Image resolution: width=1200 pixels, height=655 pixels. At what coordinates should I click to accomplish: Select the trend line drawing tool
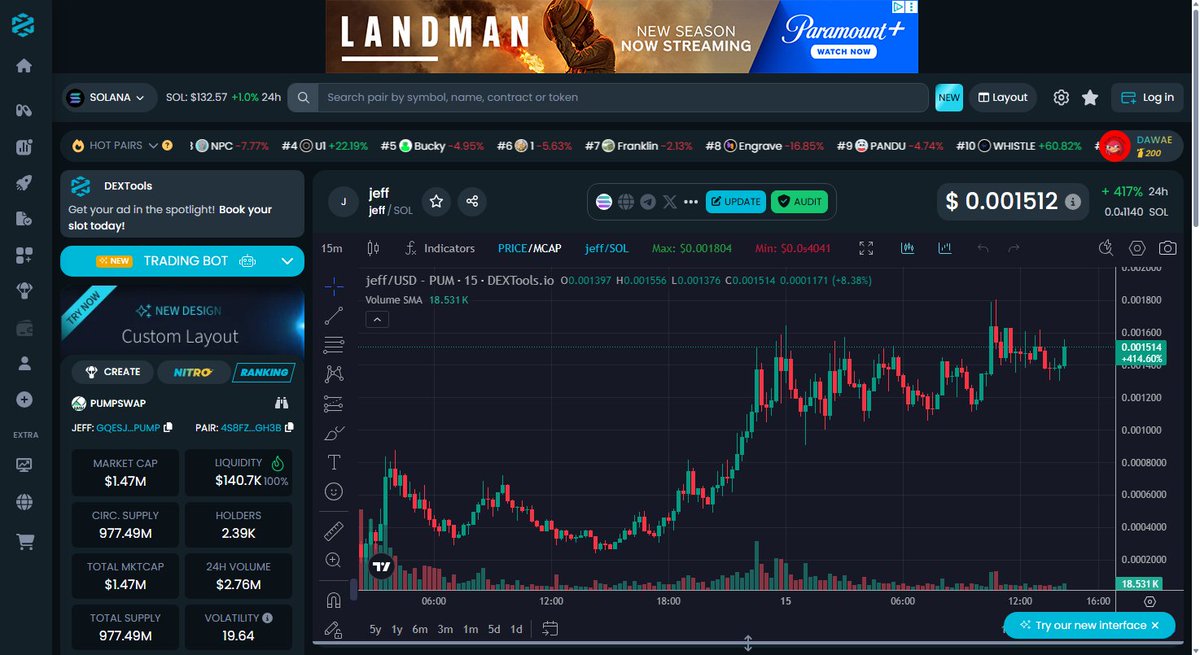coord(334,316)
